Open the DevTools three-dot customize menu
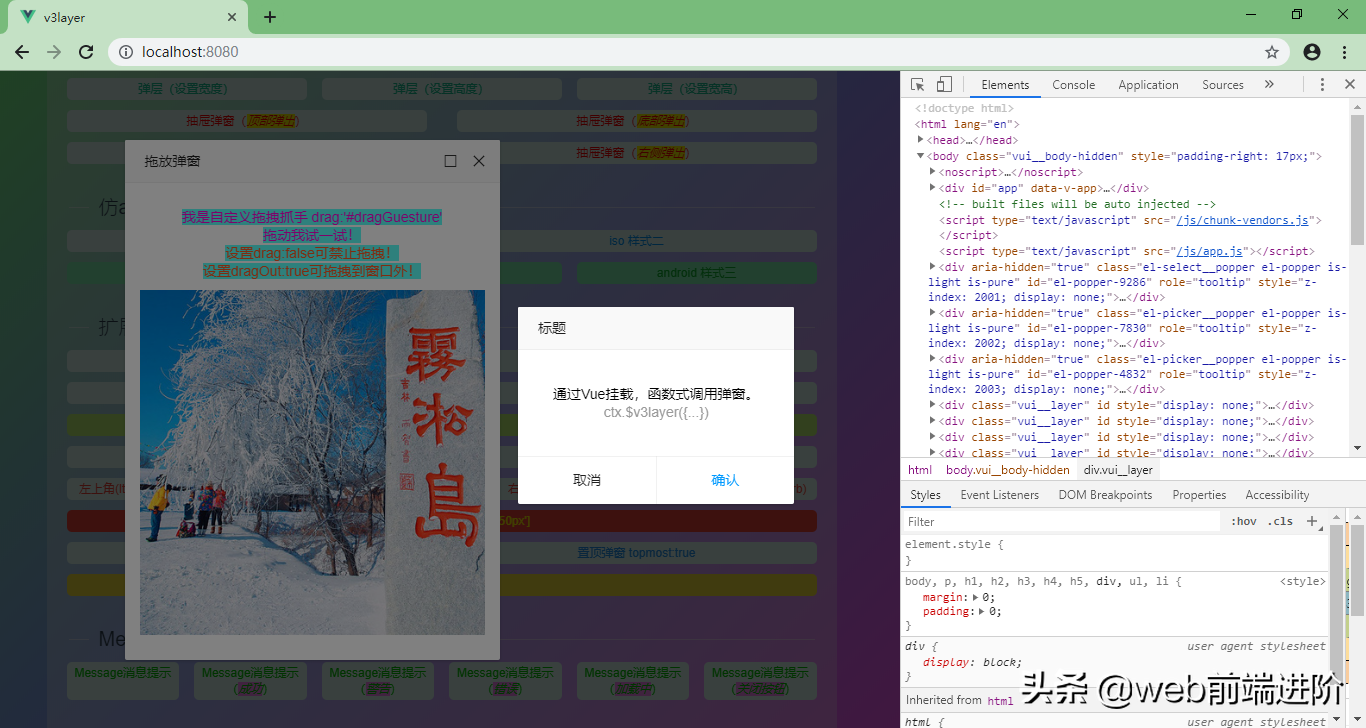The height and width of the screenshot is (728, 1366). [x=1322, y=85]
